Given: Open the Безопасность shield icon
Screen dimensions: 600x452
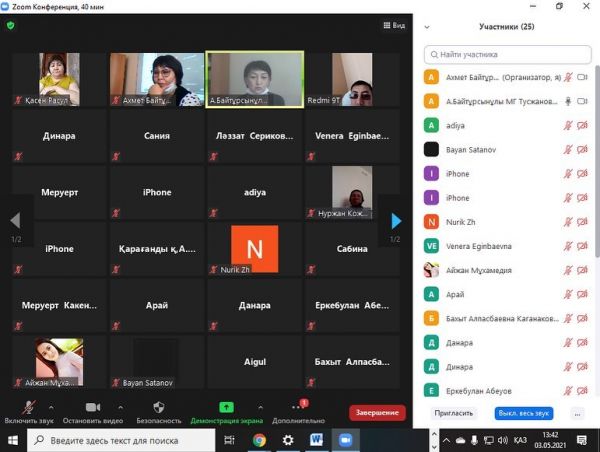Looking at the screenshot, I should click(158, 408).
